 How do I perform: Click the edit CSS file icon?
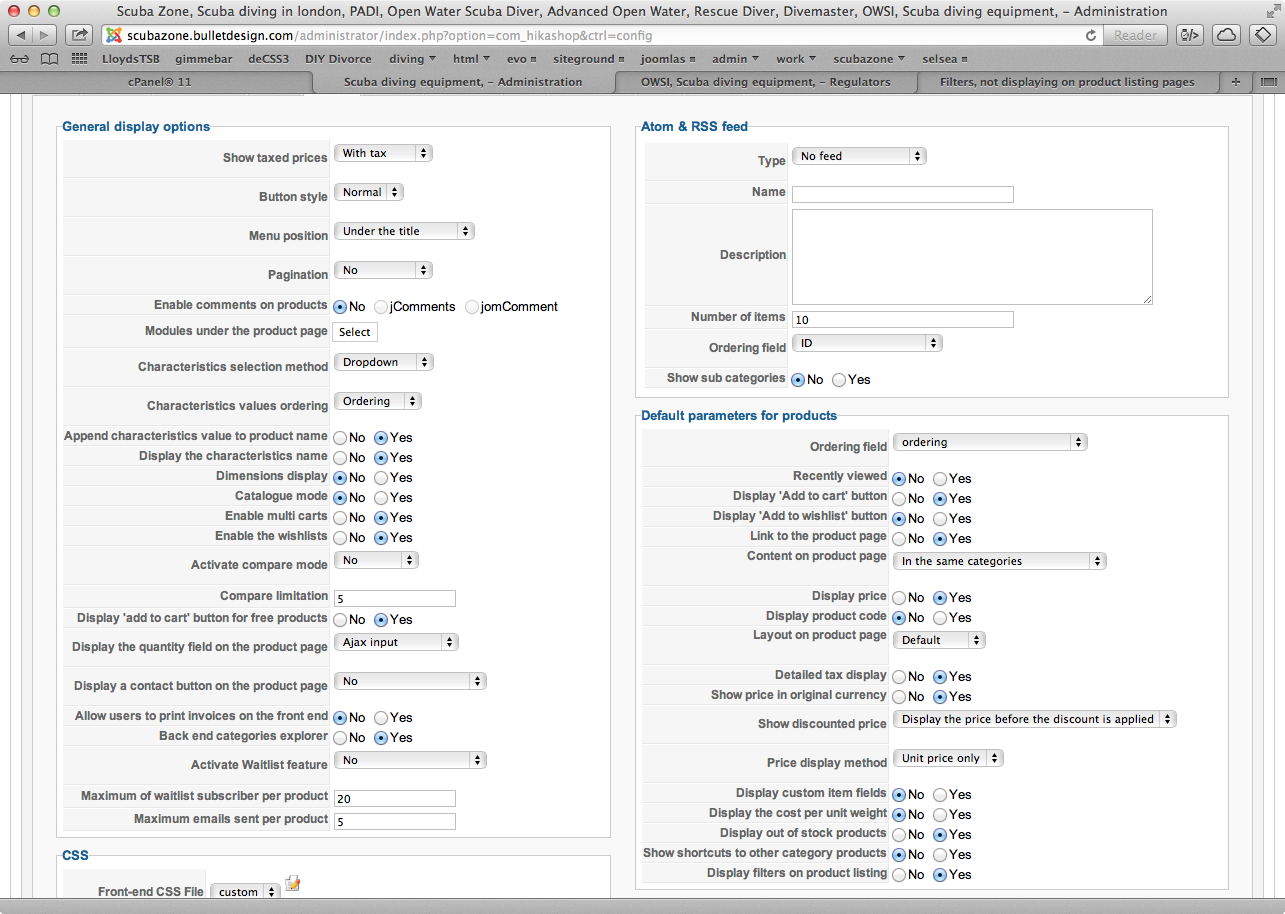(x=293, y=883)
